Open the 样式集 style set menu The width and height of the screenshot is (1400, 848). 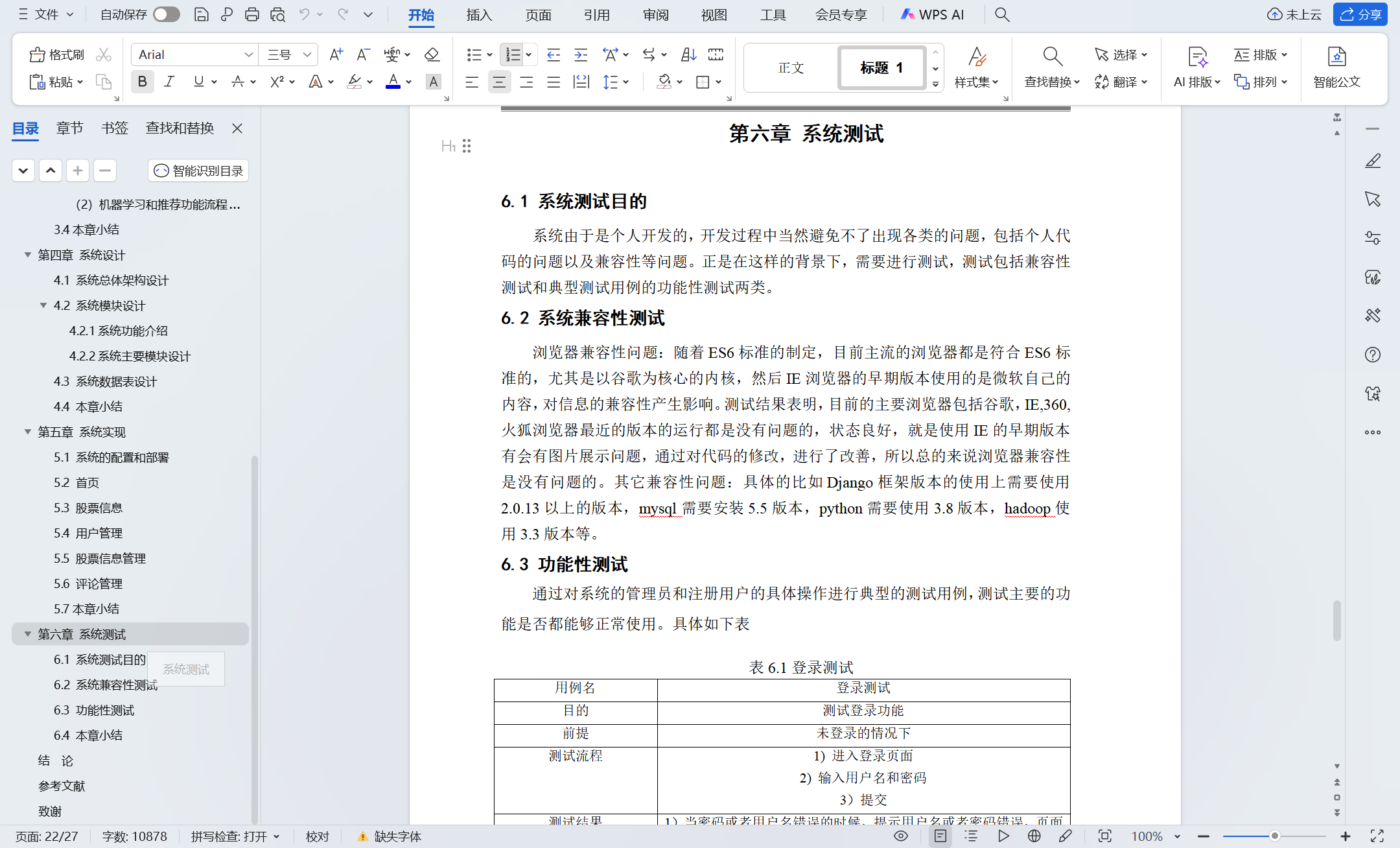[977, 67]
